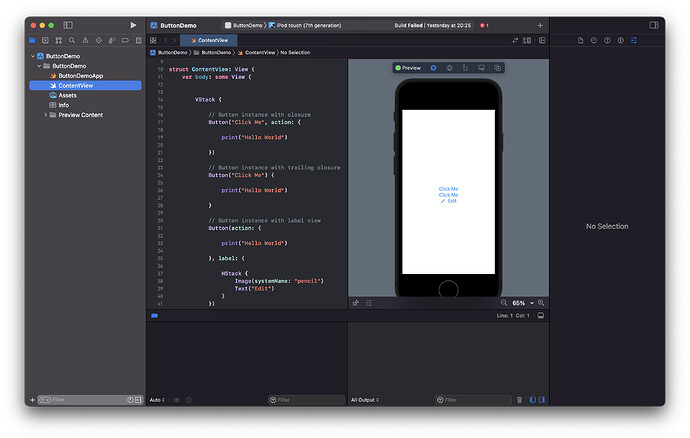The height and width of the screenshot is (438, 690).
Task: Open the Source Control navigator
Action: (x=45, y=40)
